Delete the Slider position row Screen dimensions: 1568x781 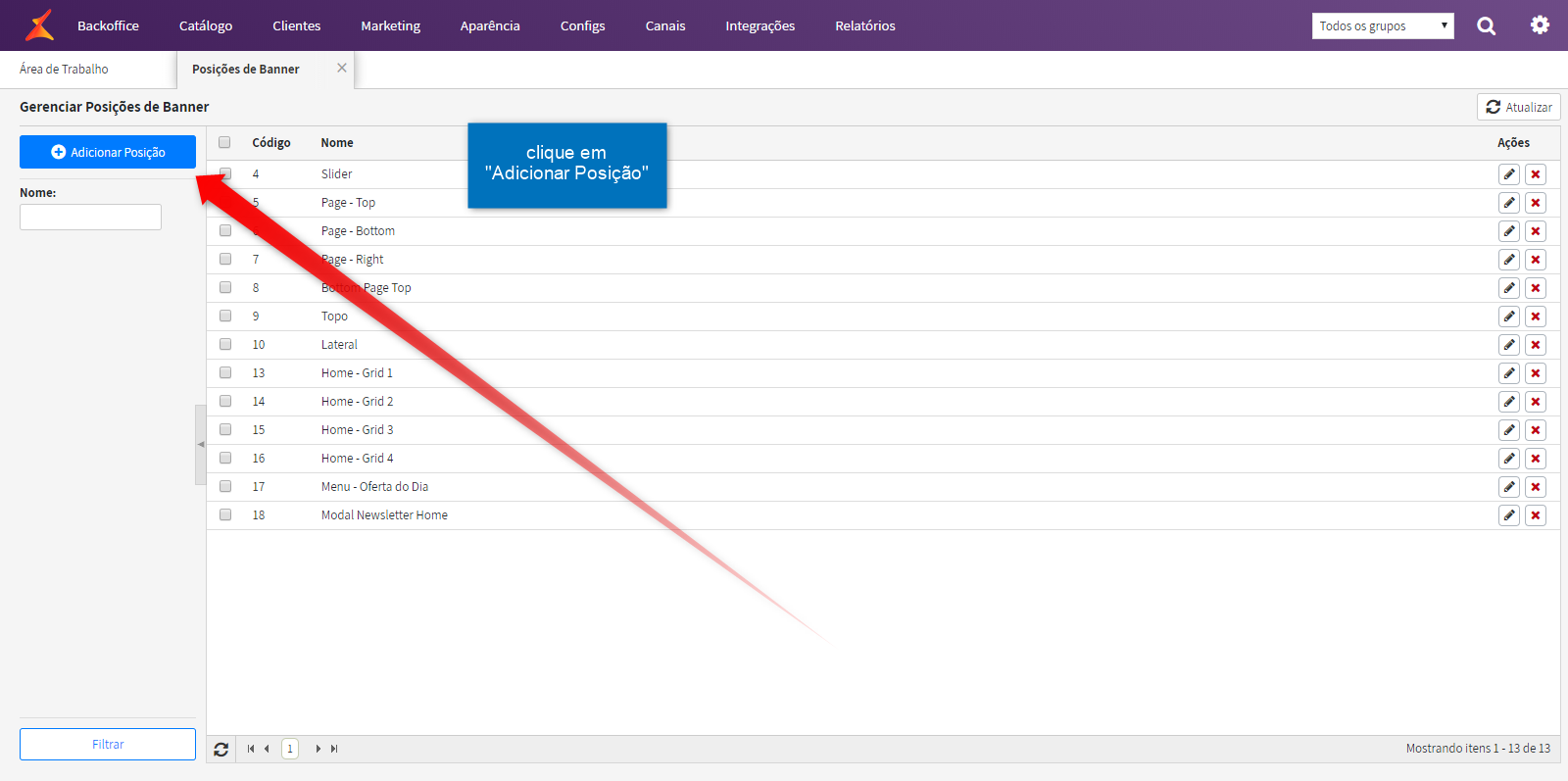pos(1536,174)
